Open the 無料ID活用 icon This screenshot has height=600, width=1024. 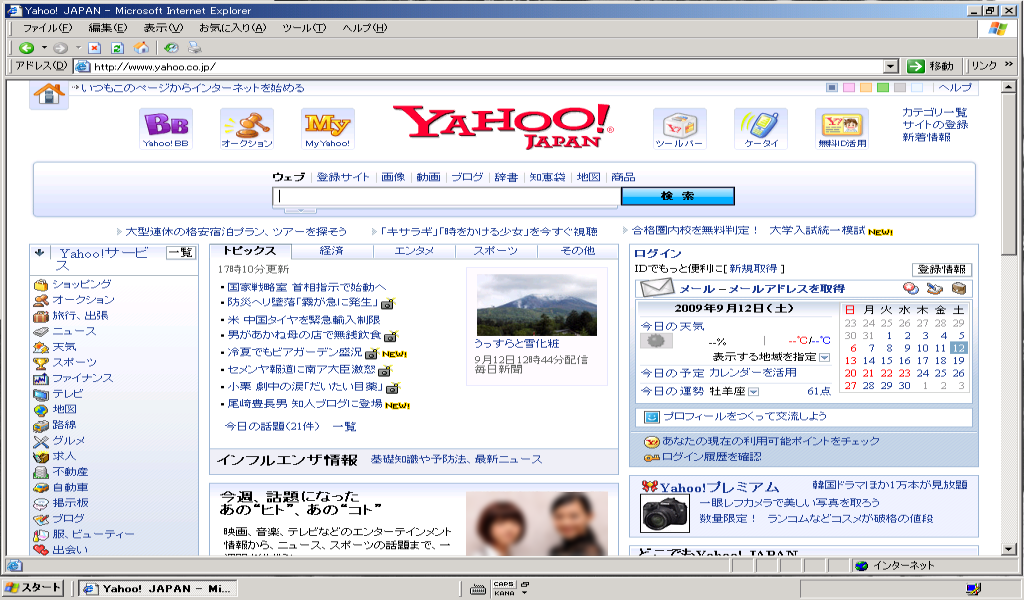pos(842,129)
